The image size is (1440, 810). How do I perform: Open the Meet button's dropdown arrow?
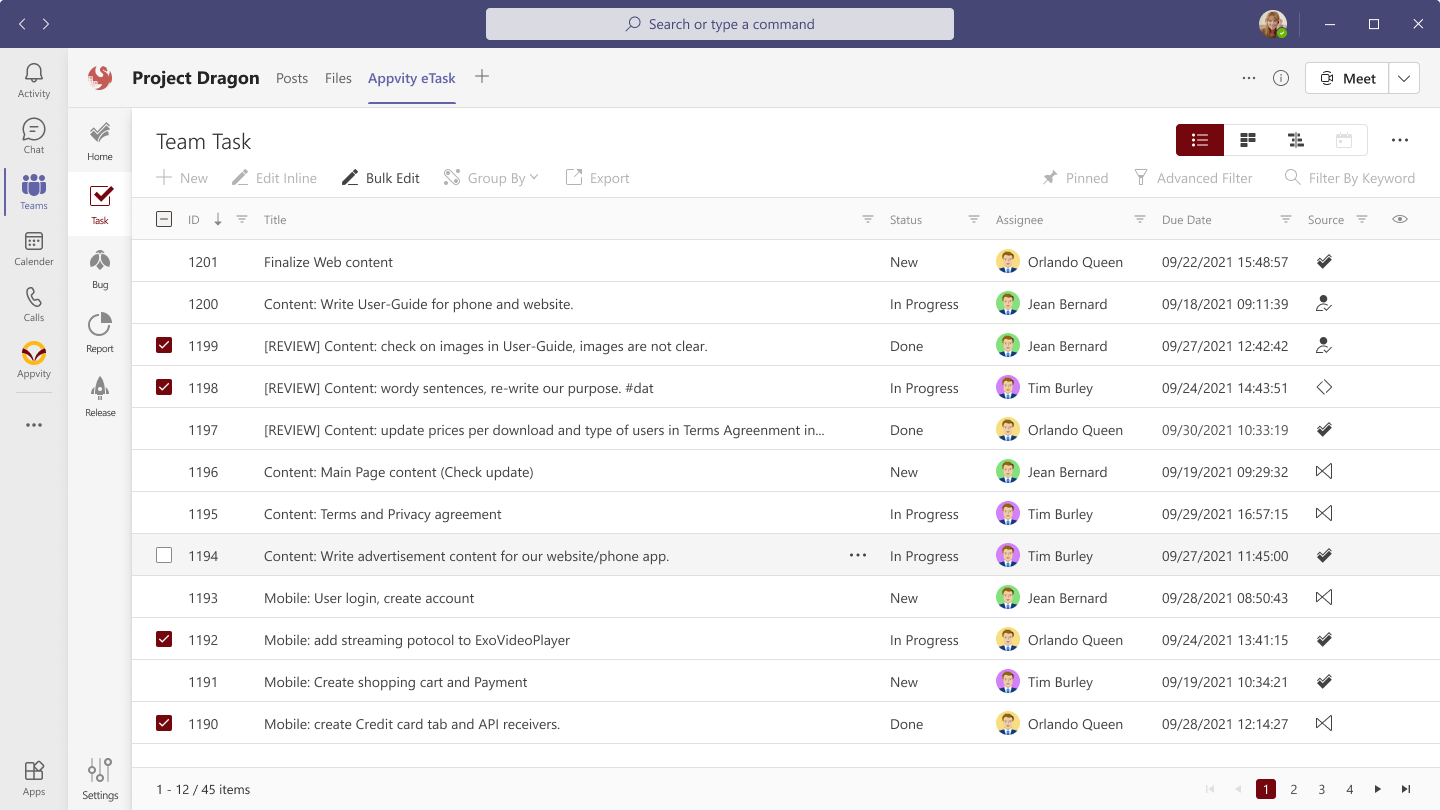[x=1404, y=77]
